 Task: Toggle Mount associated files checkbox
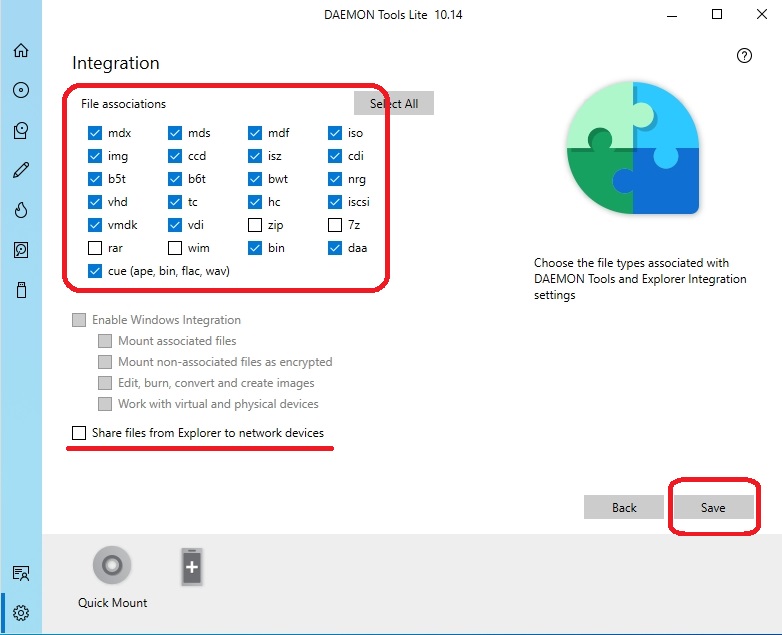click(x=105, y=341)
